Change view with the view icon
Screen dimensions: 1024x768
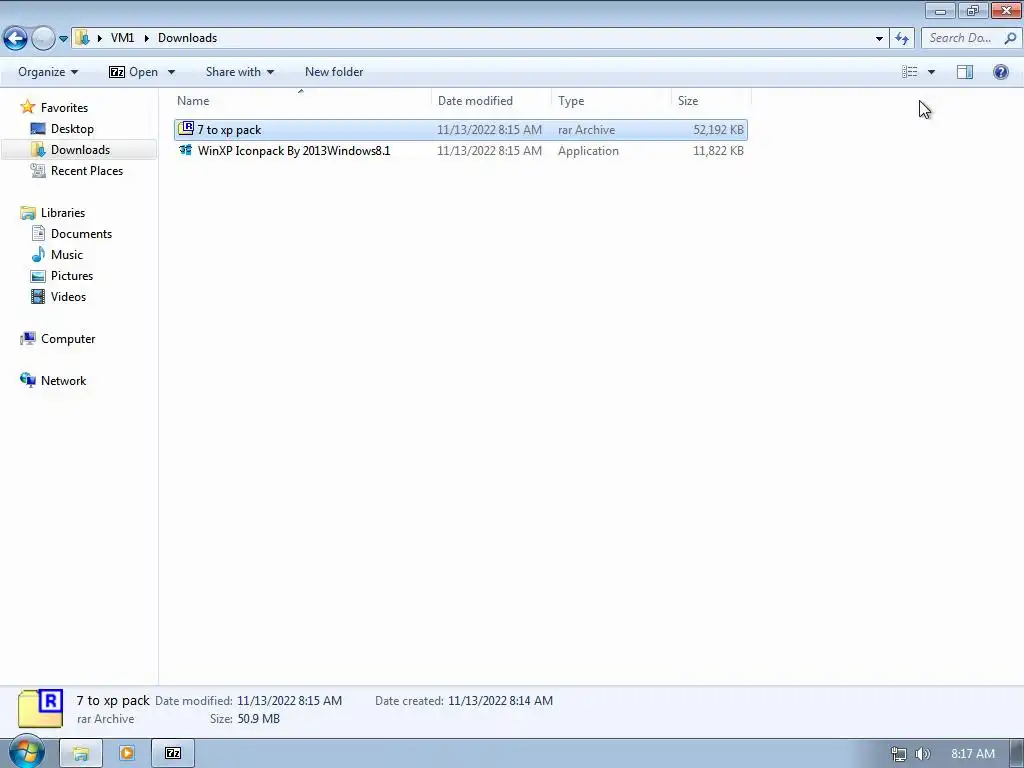click(910, 72)
